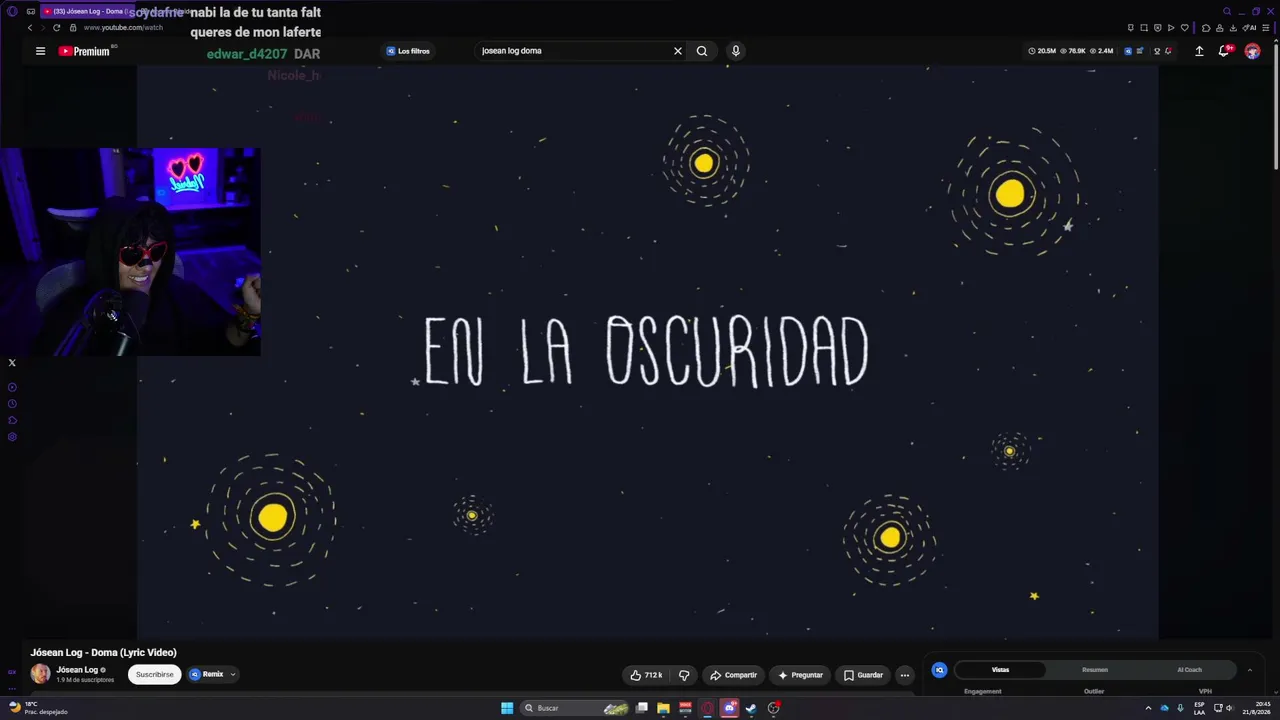
Task: Click the video title 'Jósean Log - Doma (Lyric Video)'
Action: click(103, 653)
